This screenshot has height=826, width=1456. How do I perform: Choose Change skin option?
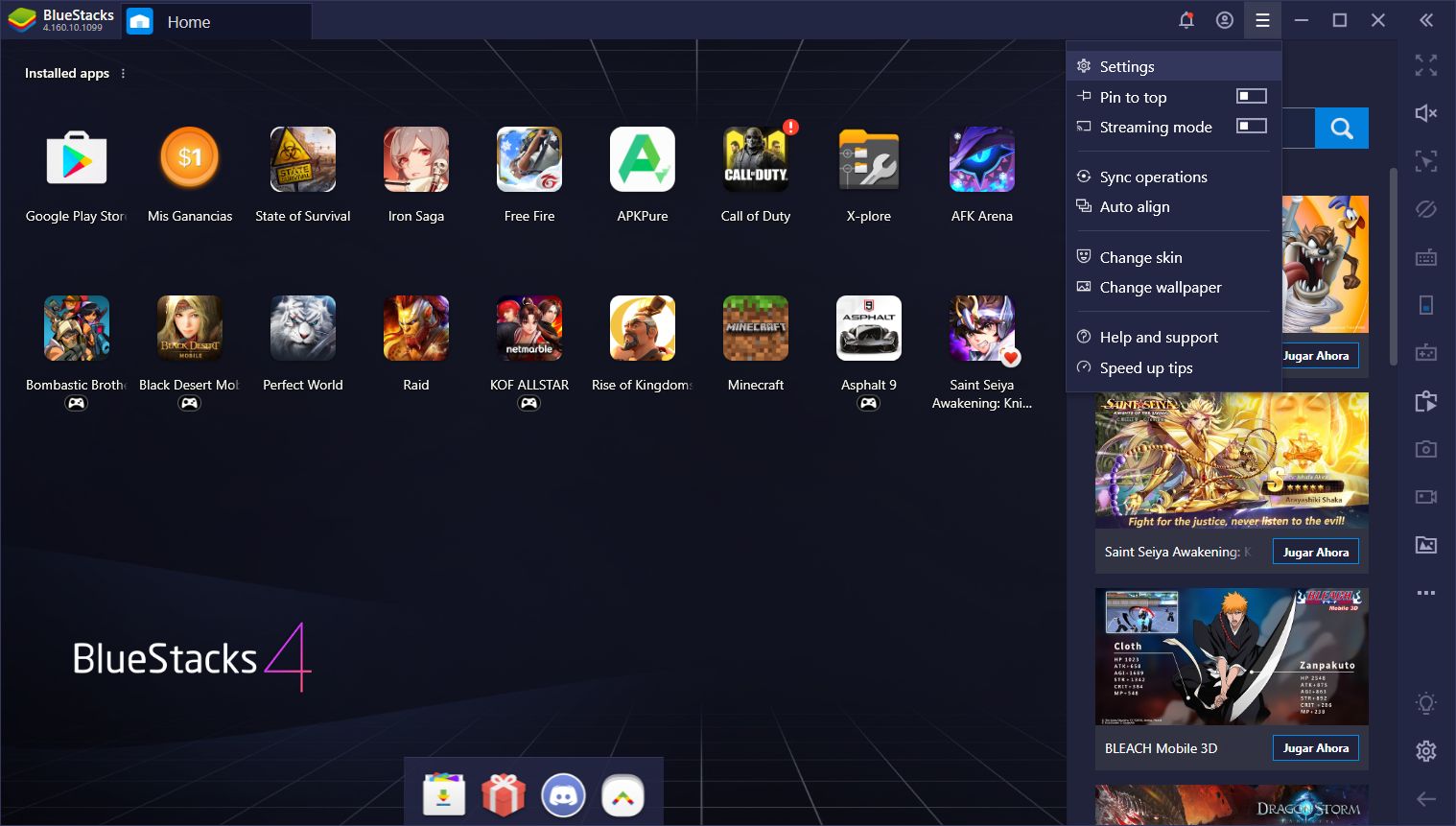click(x=1174, y=257)
